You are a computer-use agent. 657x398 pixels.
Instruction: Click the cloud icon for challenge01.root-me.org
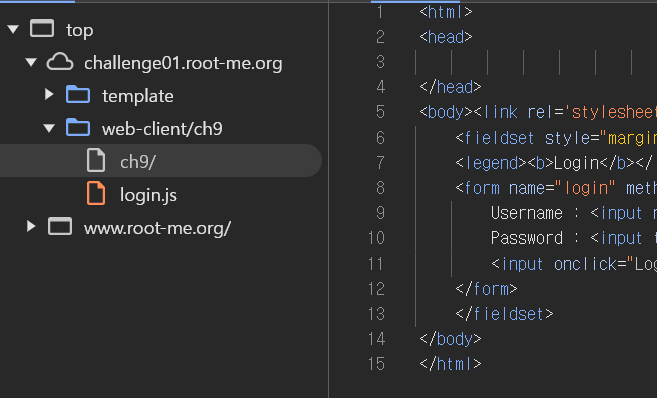[60, 62]
